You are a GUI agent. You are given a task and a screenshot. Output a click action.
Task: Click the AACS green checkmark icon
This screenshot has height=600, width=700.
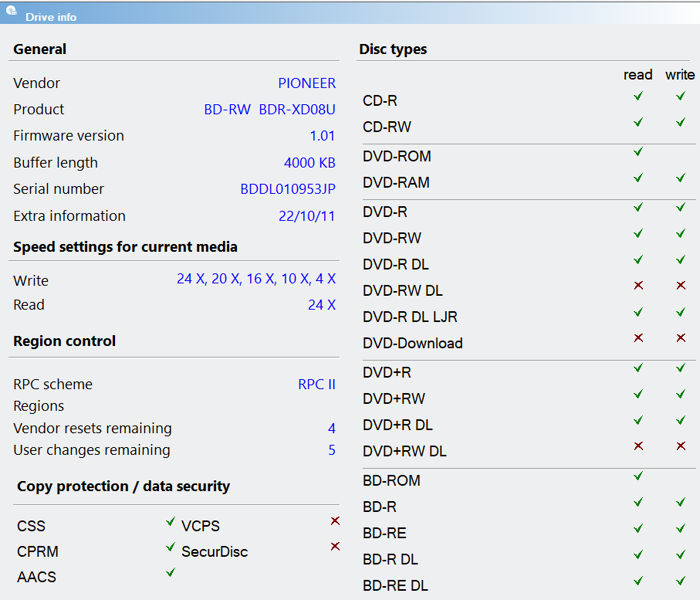(171, 572)
